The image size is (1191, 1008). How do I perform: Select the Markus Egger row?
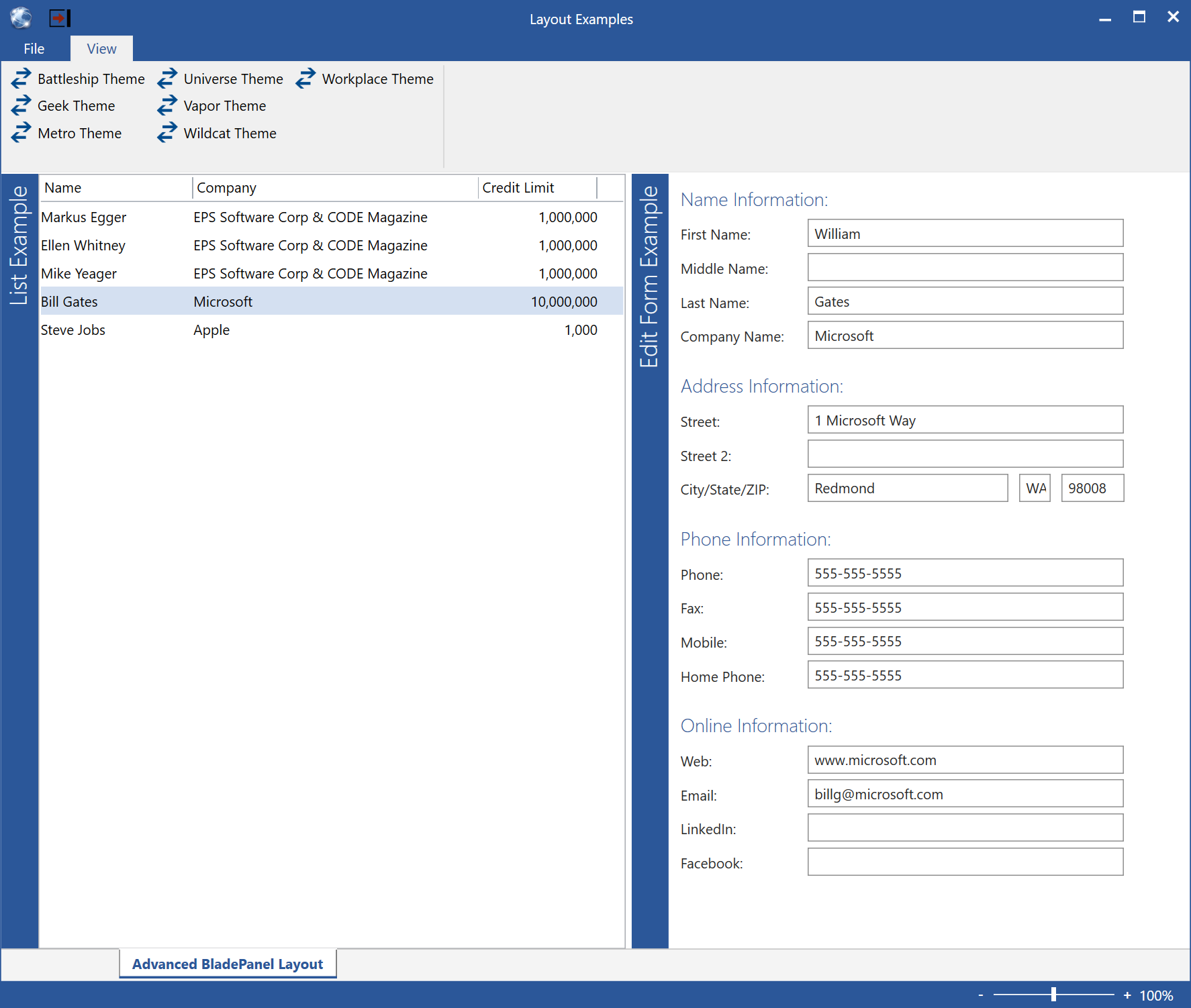[331, 217]
